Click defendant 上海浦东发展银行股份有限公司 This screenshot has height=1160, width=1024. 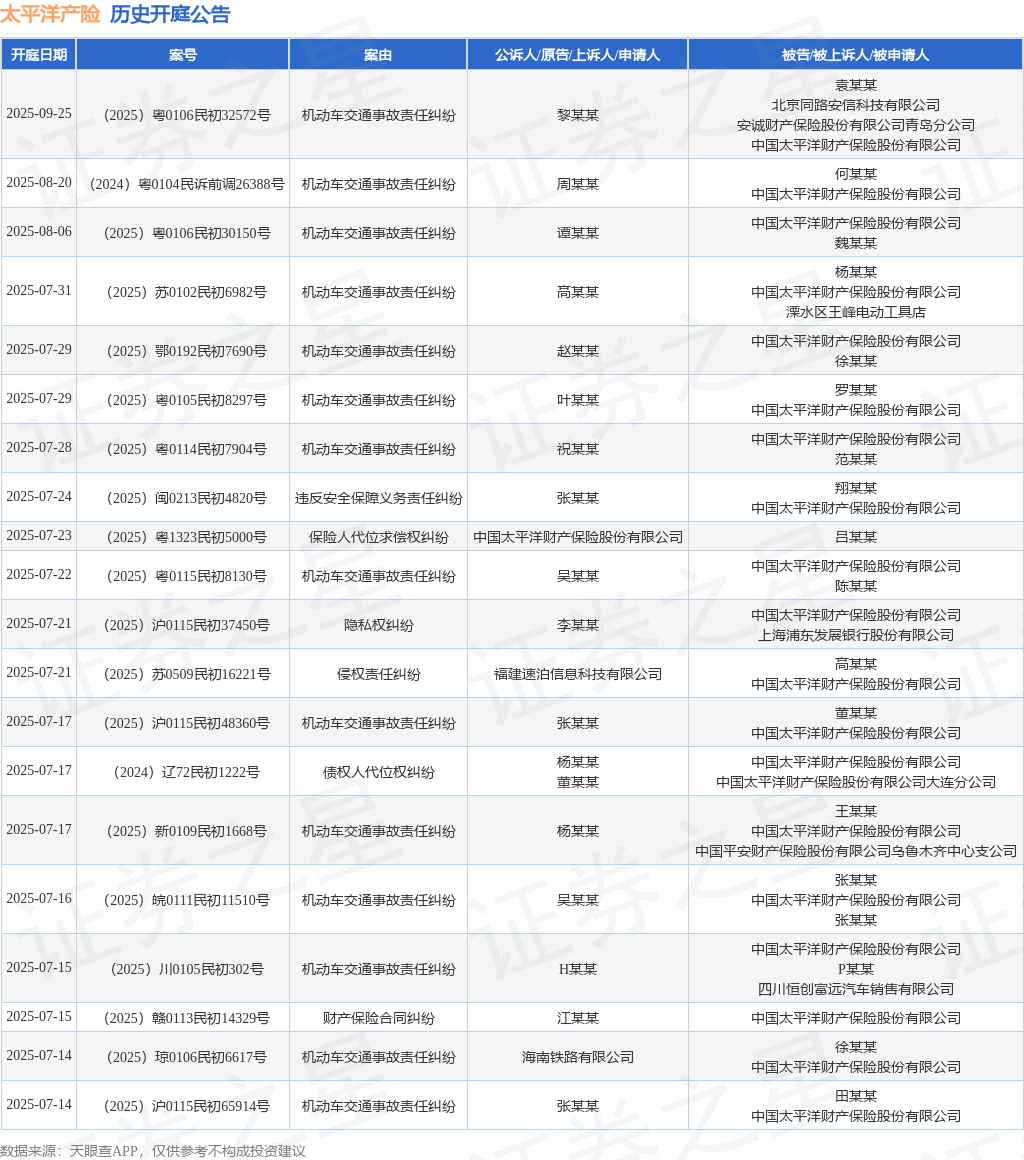[x=856, y=635]
